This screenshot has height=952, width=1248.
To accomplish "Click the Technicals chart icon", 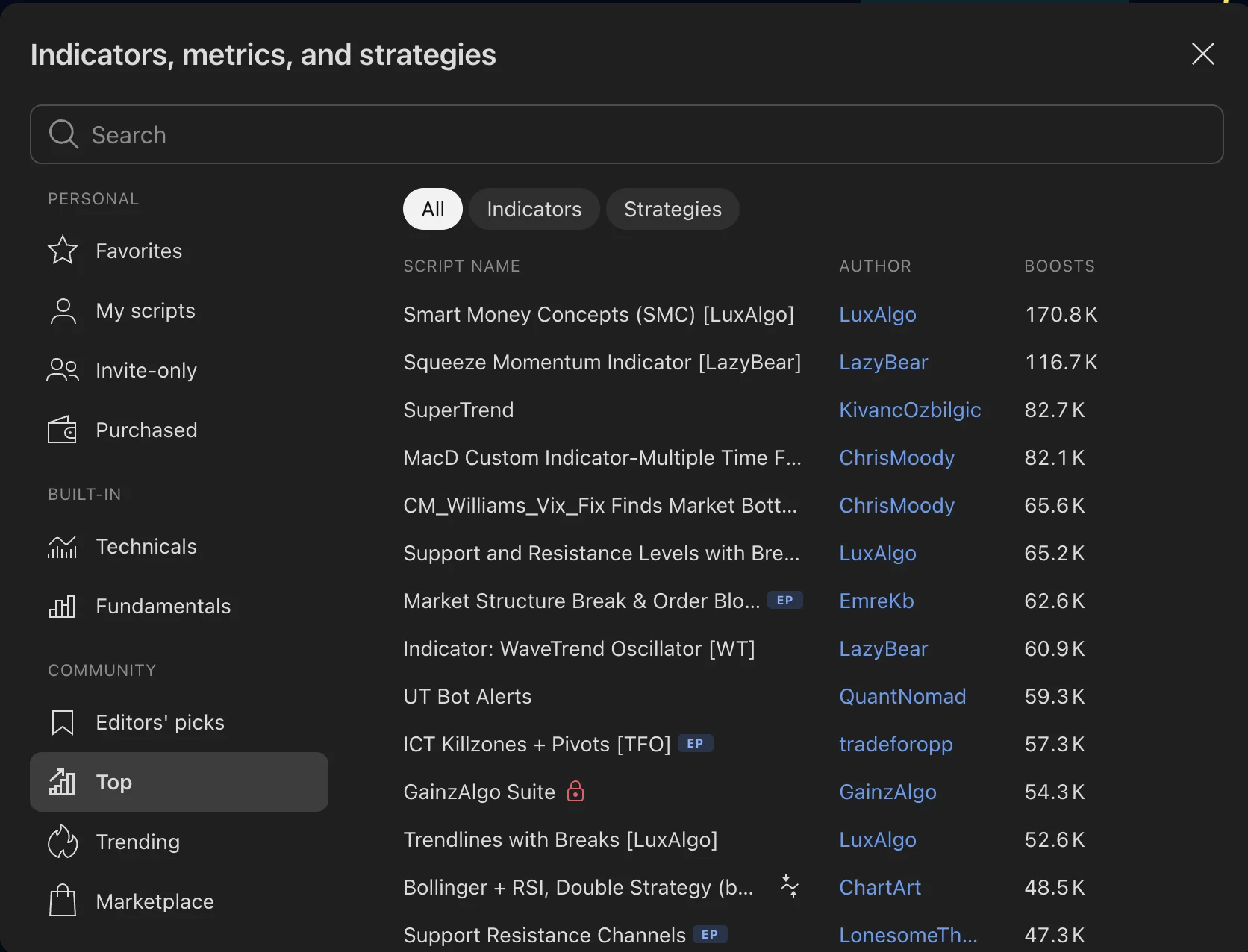I will (63, 546).
